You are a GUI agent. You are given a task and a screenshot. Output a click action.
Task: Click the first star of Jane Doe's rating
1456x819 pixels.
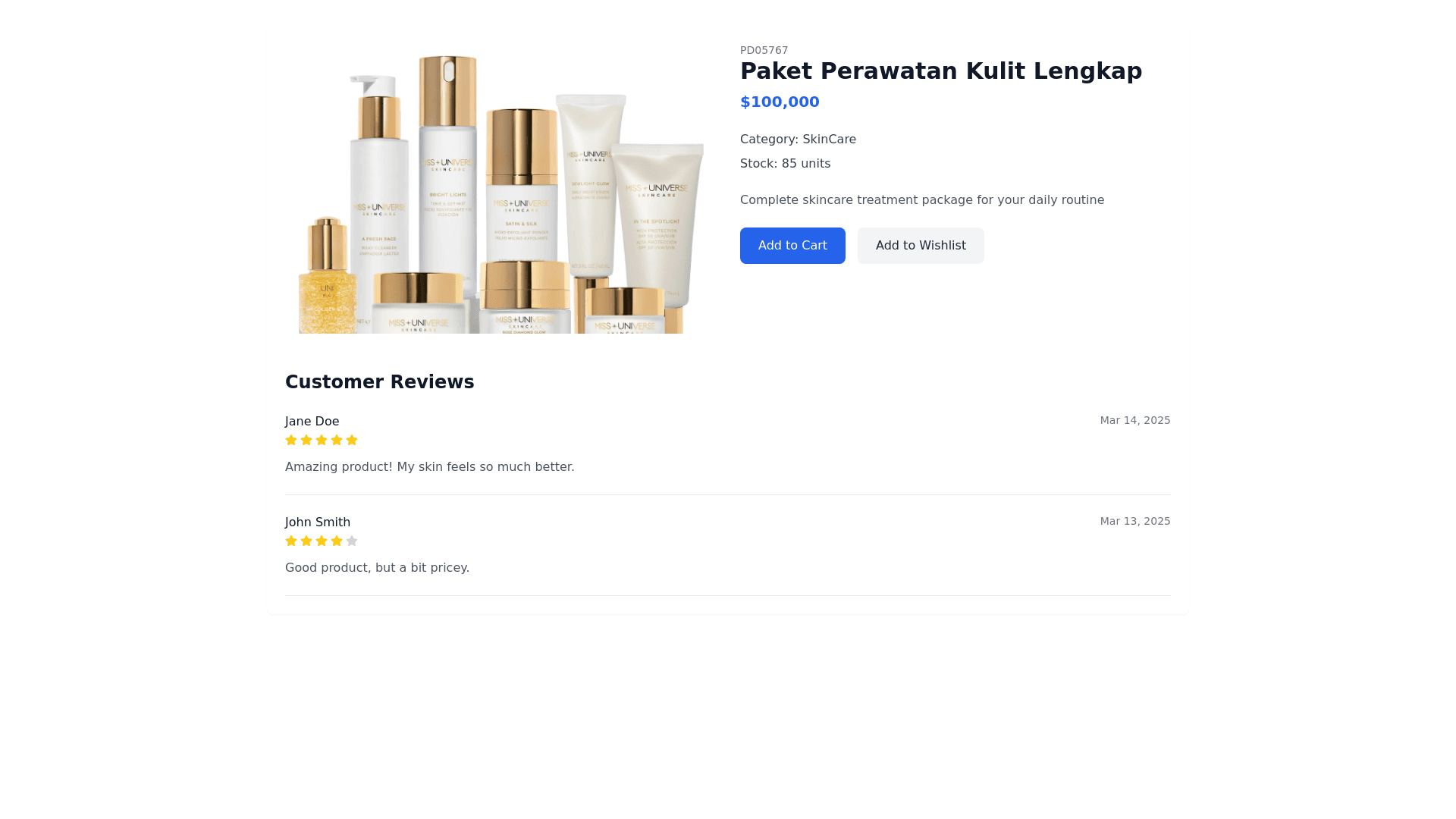click(291, 441)
